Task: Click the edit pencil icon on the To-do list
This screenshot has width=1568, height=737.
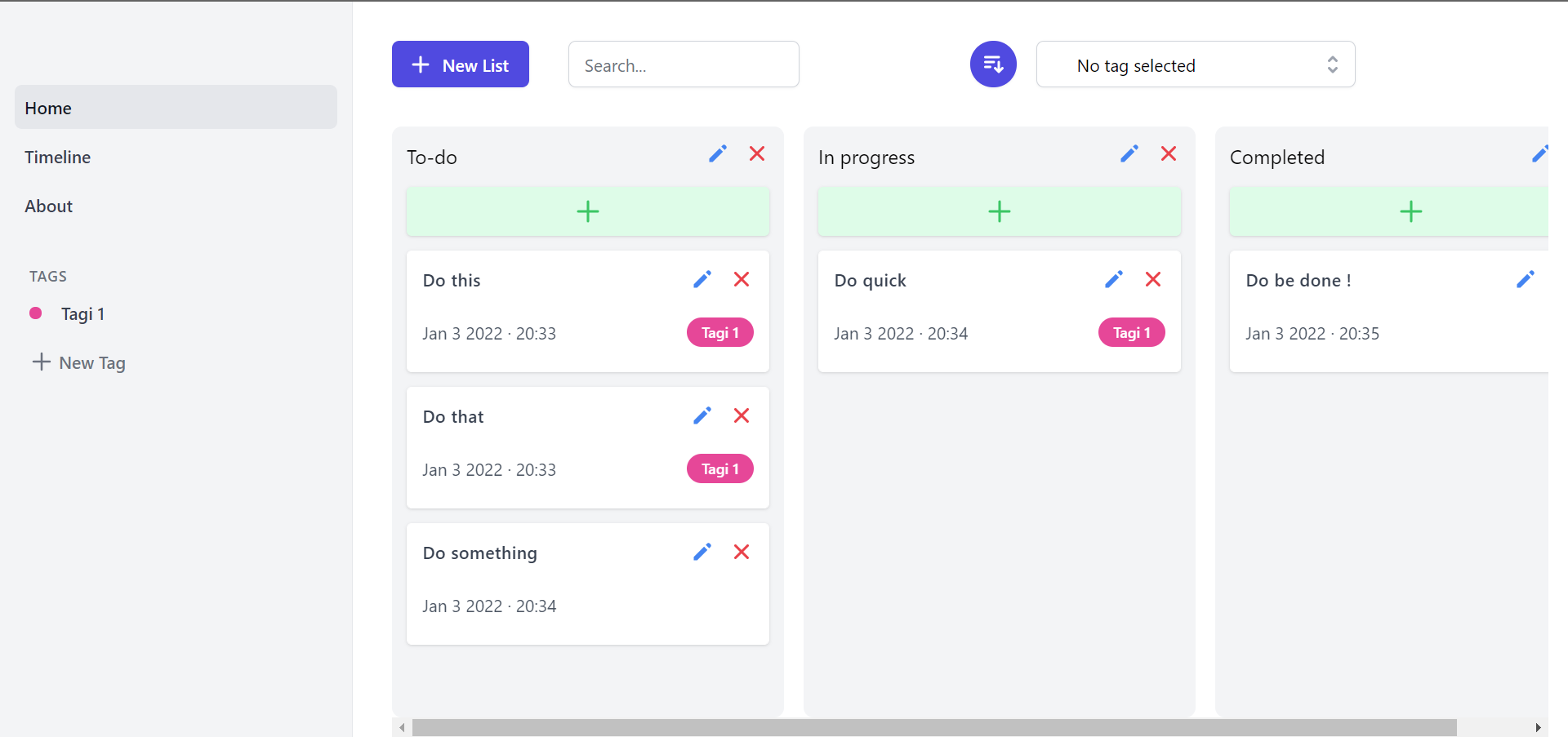Action: point(718,153)
